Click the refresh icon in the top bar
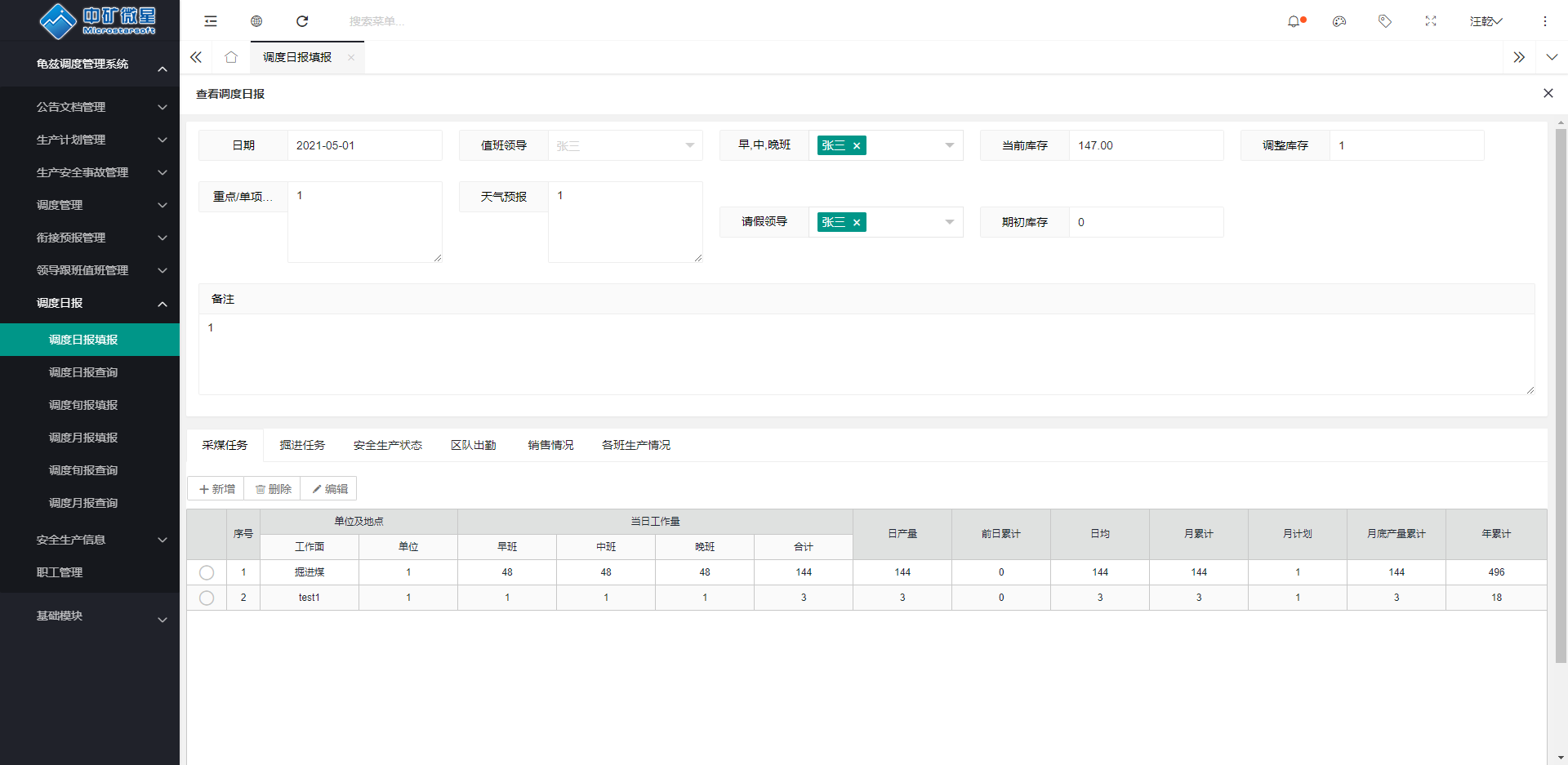 tap(302, 21)
